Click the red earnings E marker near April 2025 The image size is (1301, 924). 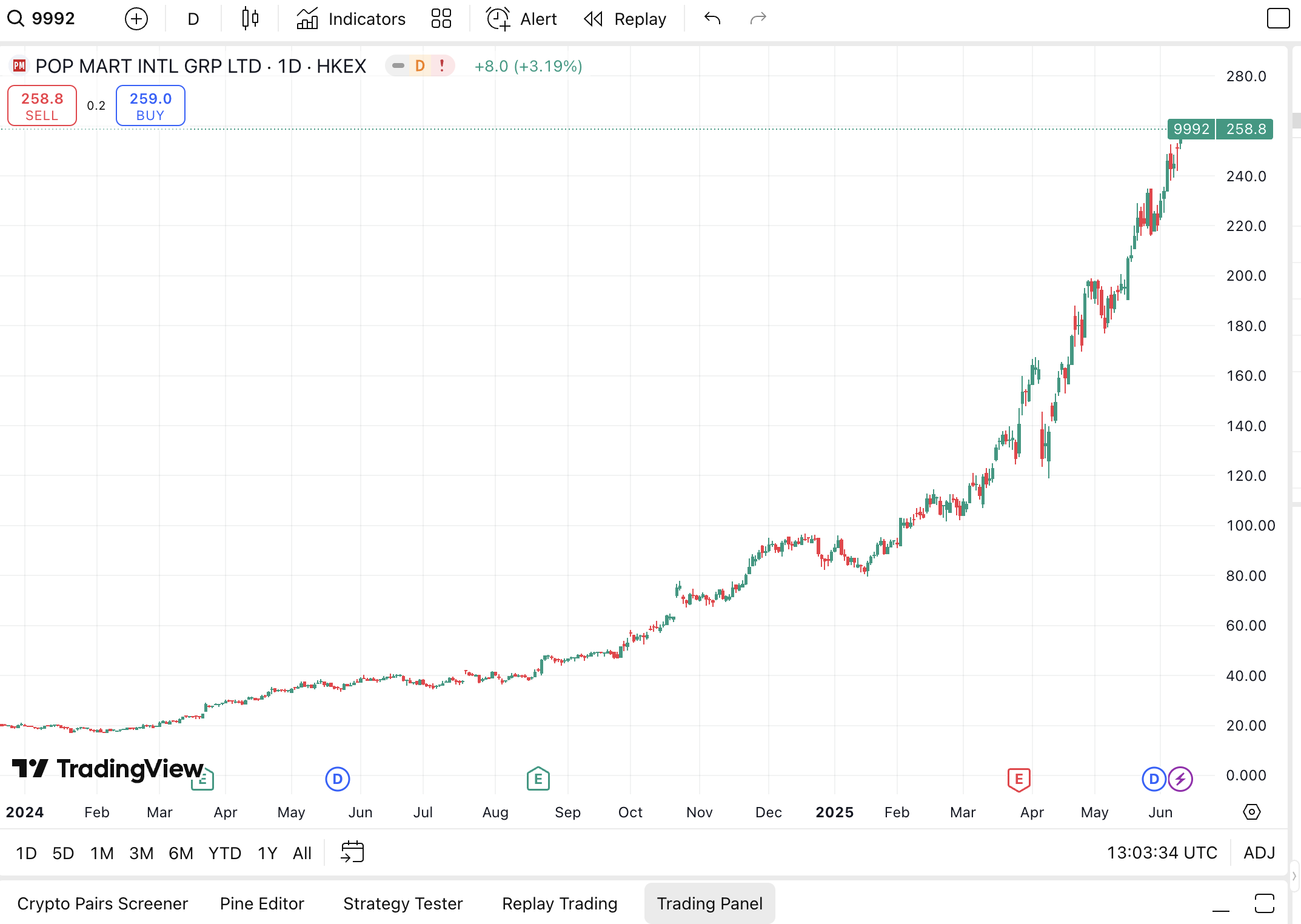[x=1019, y=779]
